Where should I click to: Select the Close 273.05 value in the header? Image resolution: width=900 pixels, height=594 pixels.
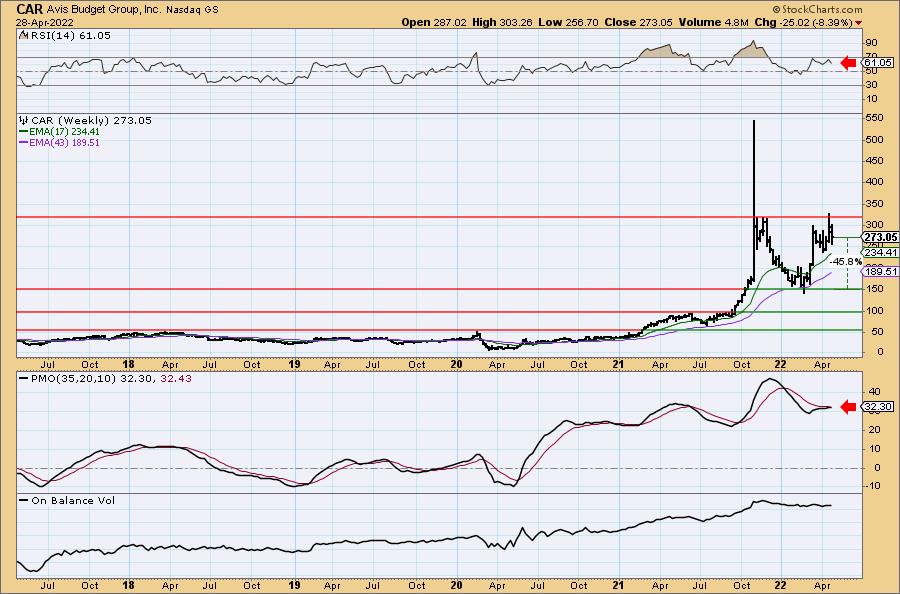pos(638,22)
